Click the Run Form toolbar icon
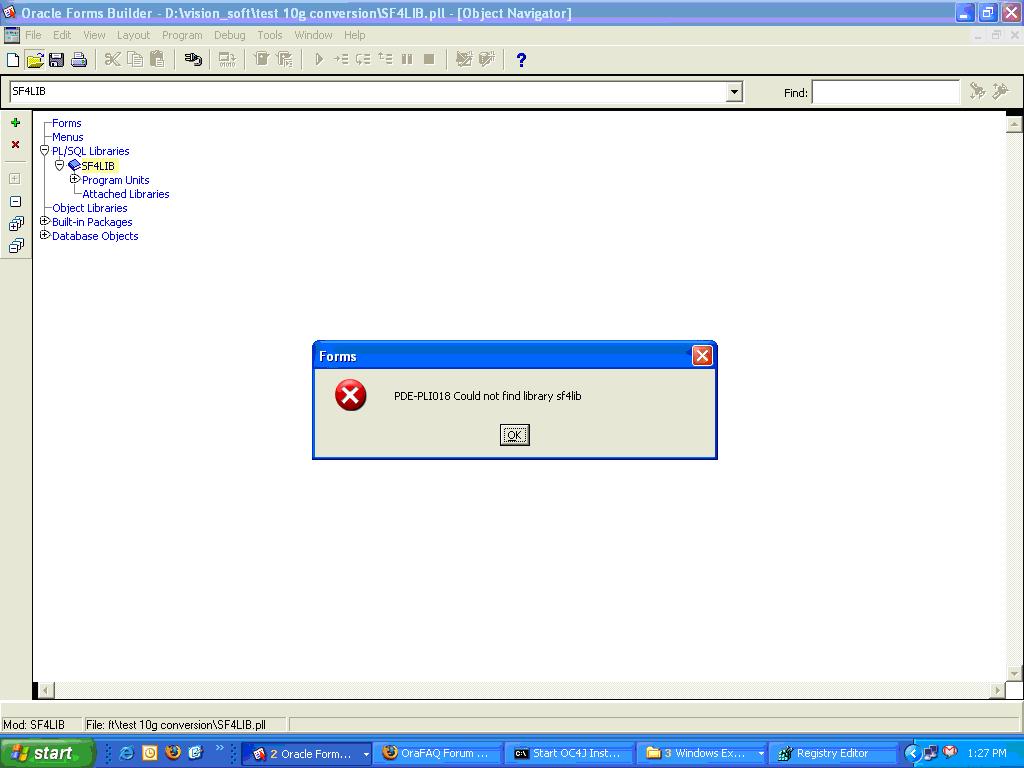The width and height of the screenshot is (1024, 768). [x=261, y=60]
